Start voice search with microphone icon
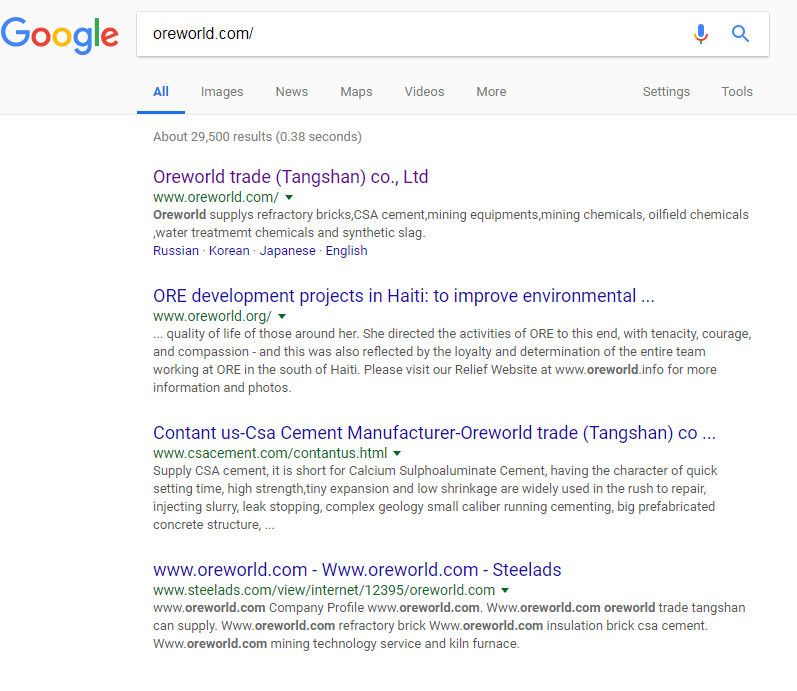Viewport: 797px width, 691px height. pyautogui.click(x=700, y=34)
